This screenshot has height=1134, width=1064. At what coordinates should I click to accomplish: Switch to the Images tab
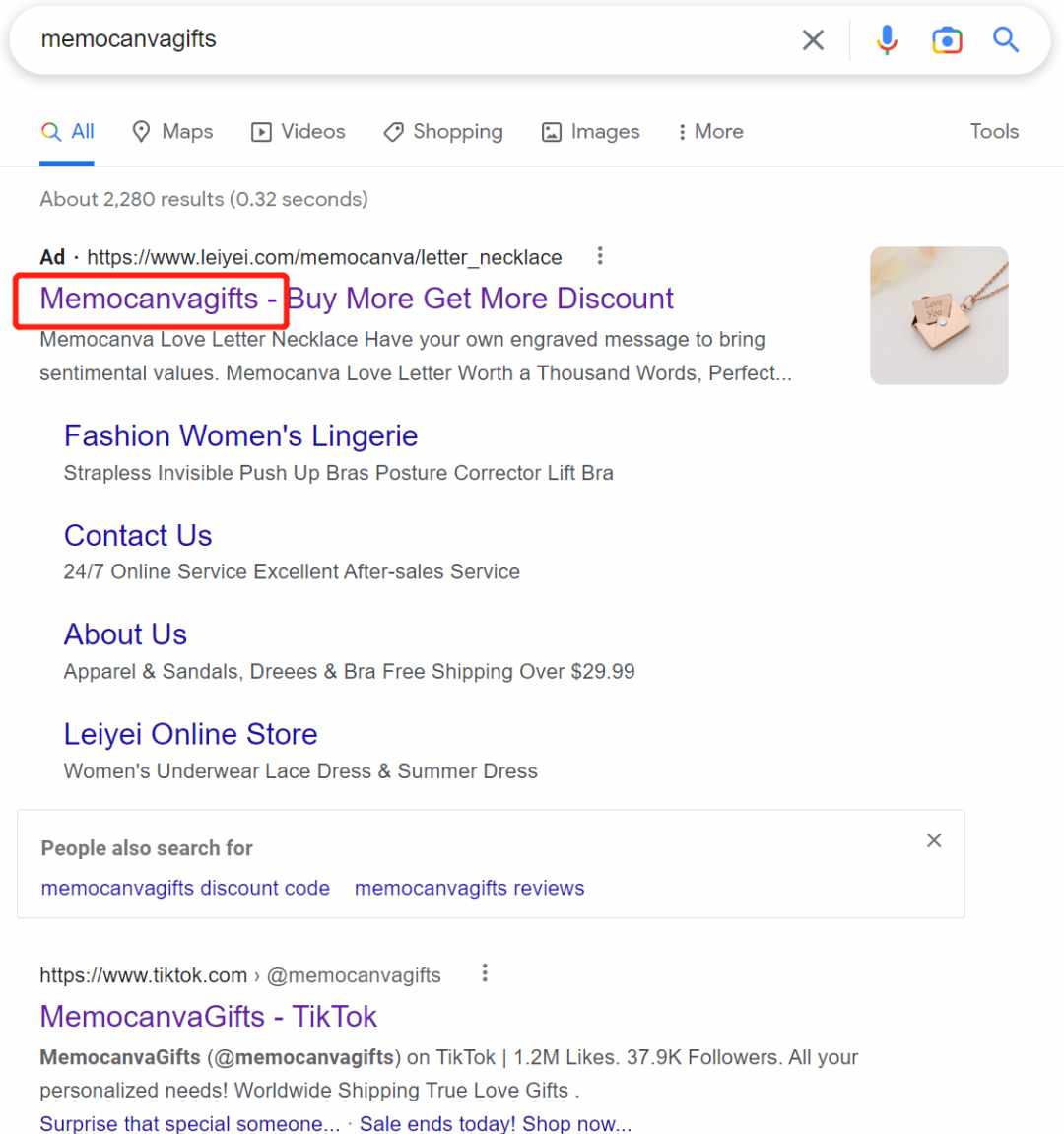coord(591,132)
